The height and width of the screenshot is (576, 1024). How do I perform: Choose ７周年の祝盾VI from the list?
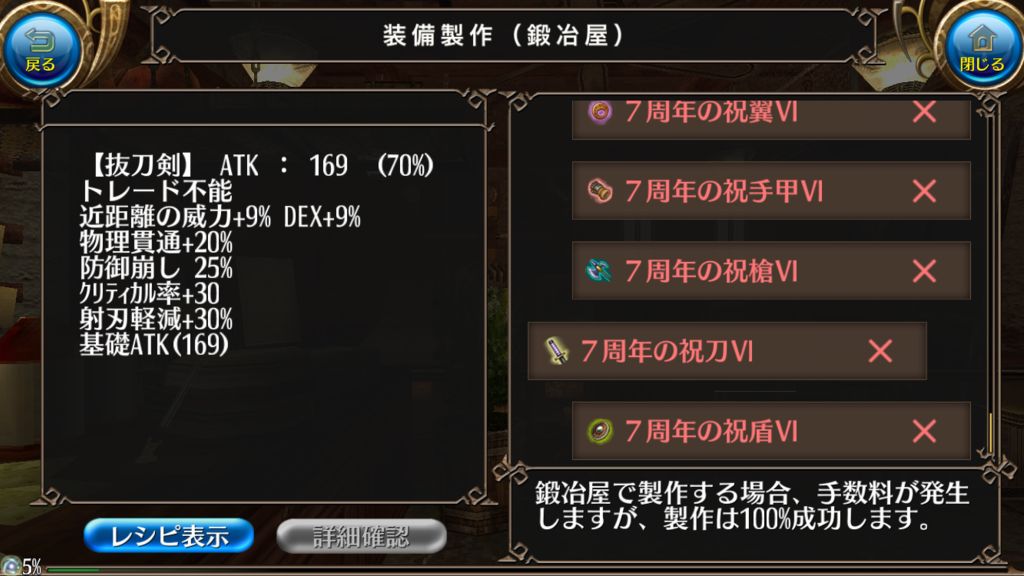(x=771, y=431)
